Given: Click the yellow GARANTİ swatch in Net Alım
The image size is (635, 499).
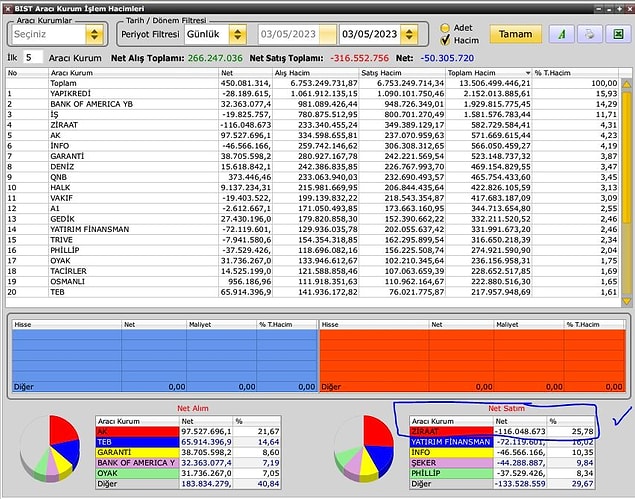Looking at the screenshot, I should 138,452.
